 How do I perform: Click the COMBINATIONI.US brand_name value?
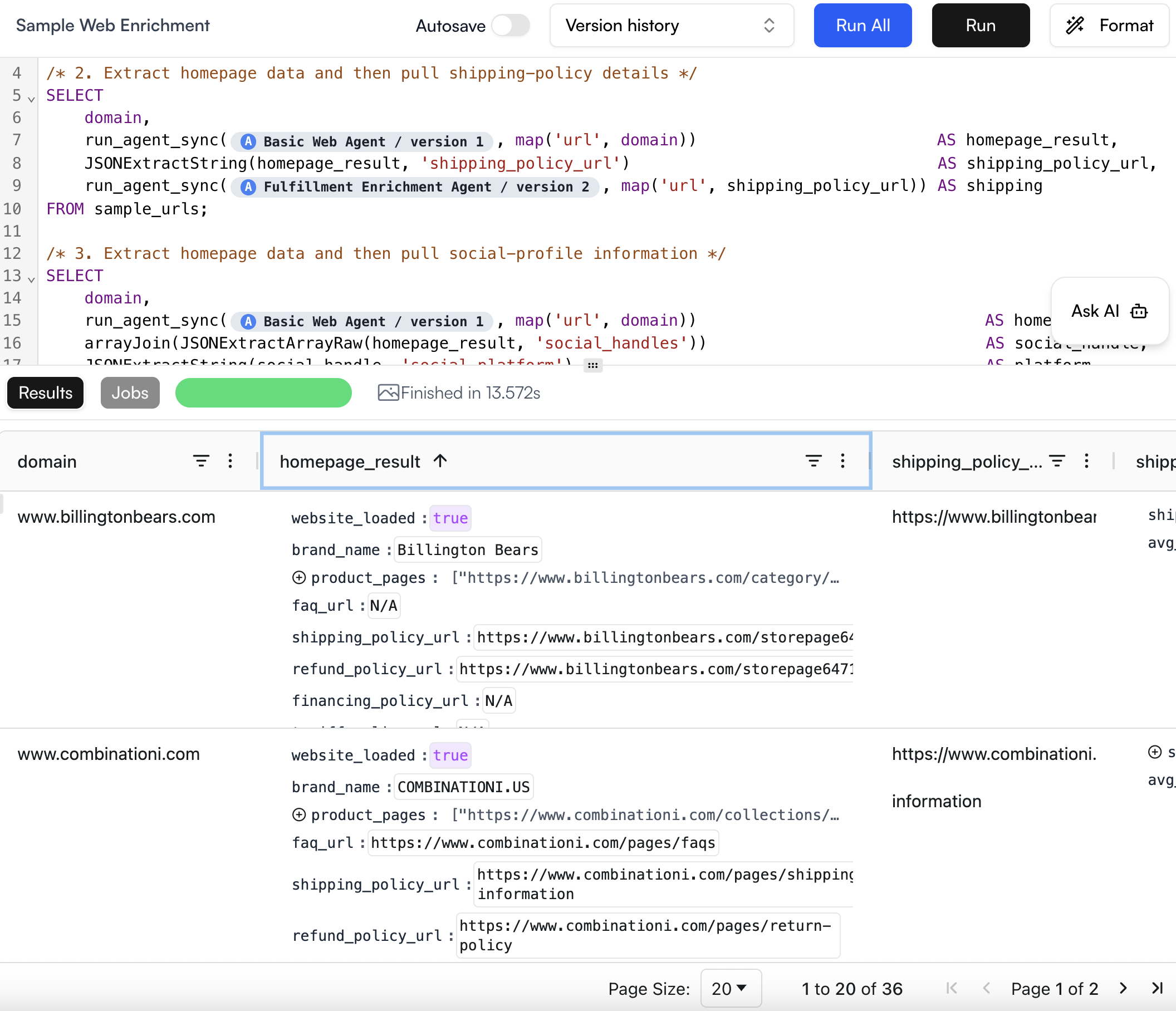tap(463, 786)
